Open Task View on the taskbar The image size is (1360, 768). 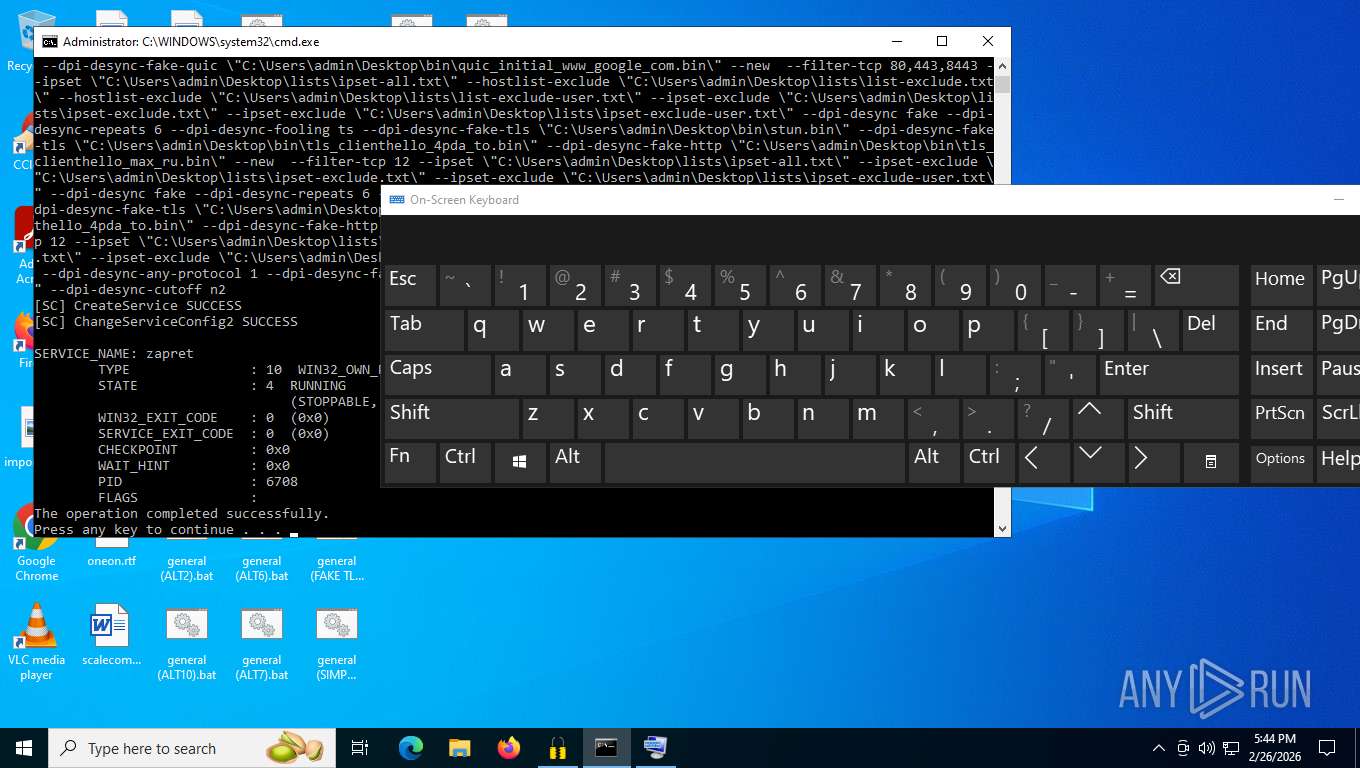pos(360,748)
